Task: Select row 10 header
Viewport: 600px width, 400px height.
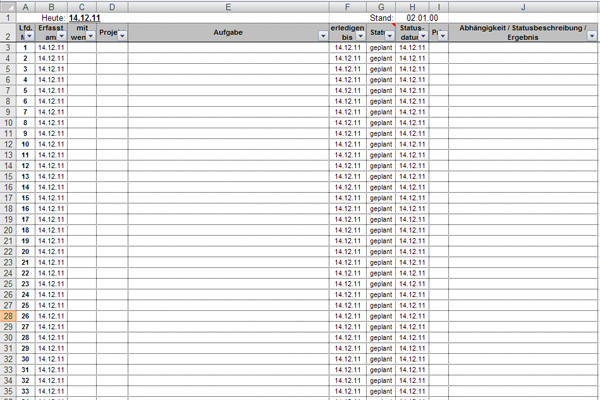Action: coord(7,144)
